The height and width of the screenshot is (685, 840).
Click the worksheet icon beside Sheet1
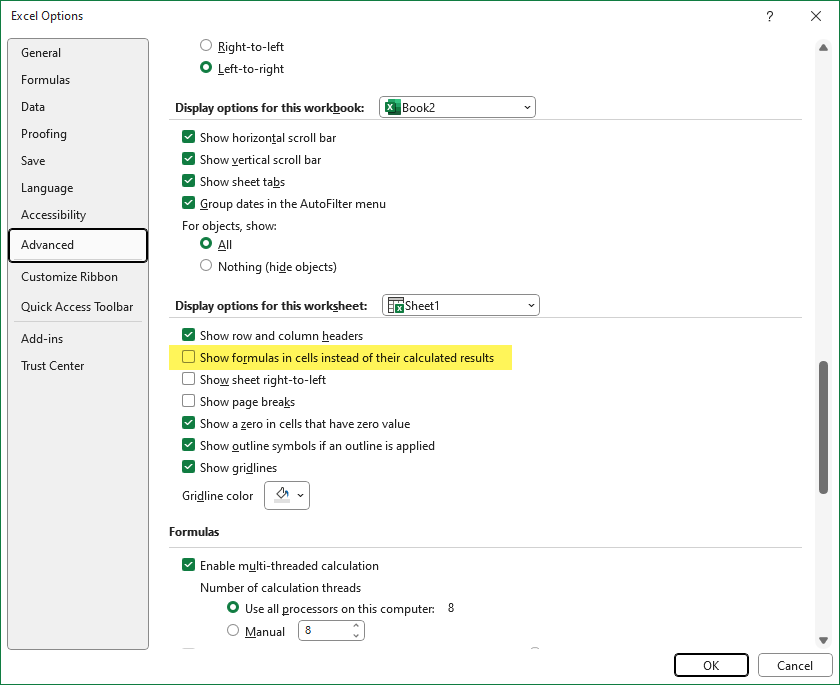tap(395, 305)
